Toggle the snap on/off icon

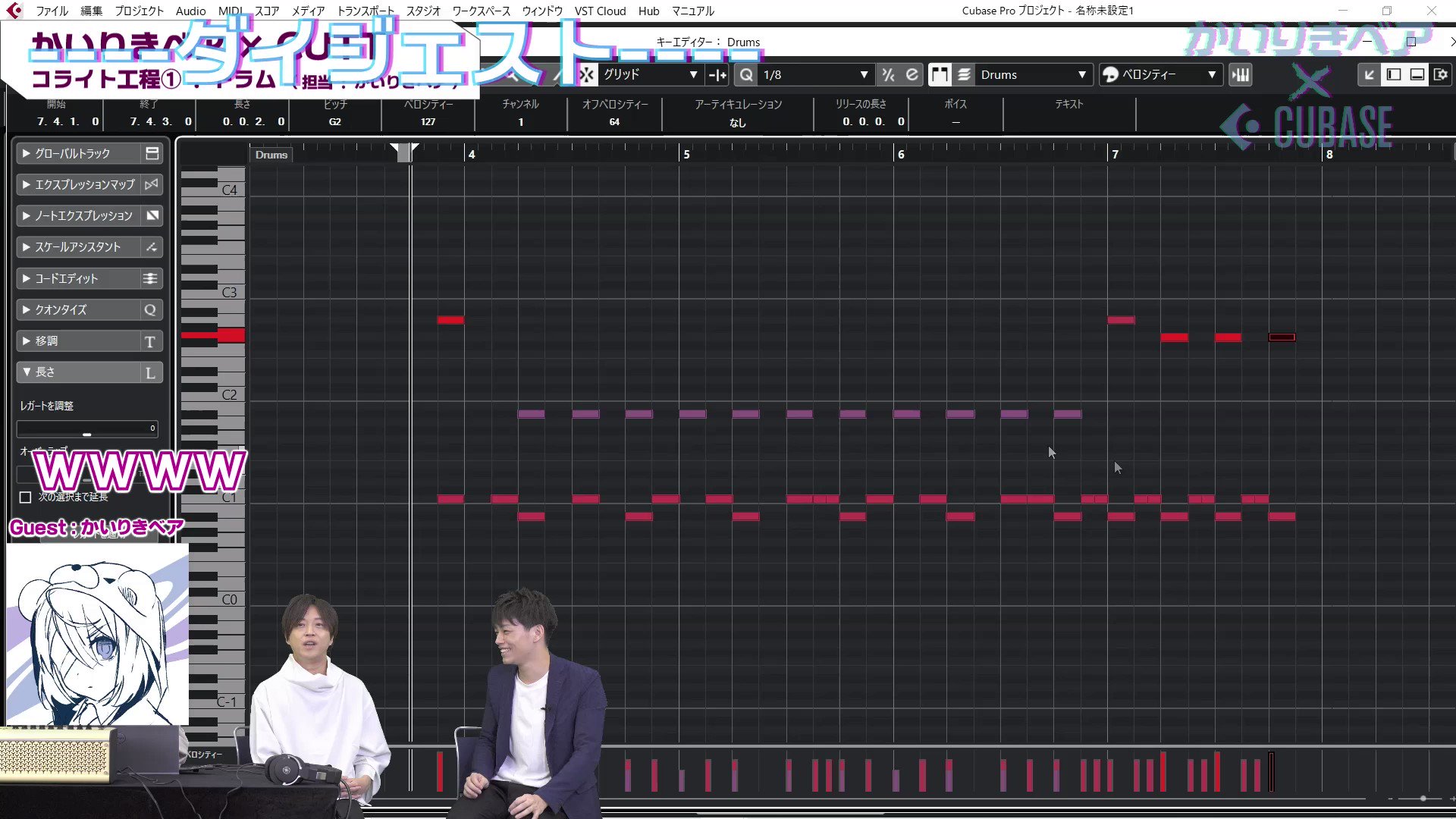point(586,74)
